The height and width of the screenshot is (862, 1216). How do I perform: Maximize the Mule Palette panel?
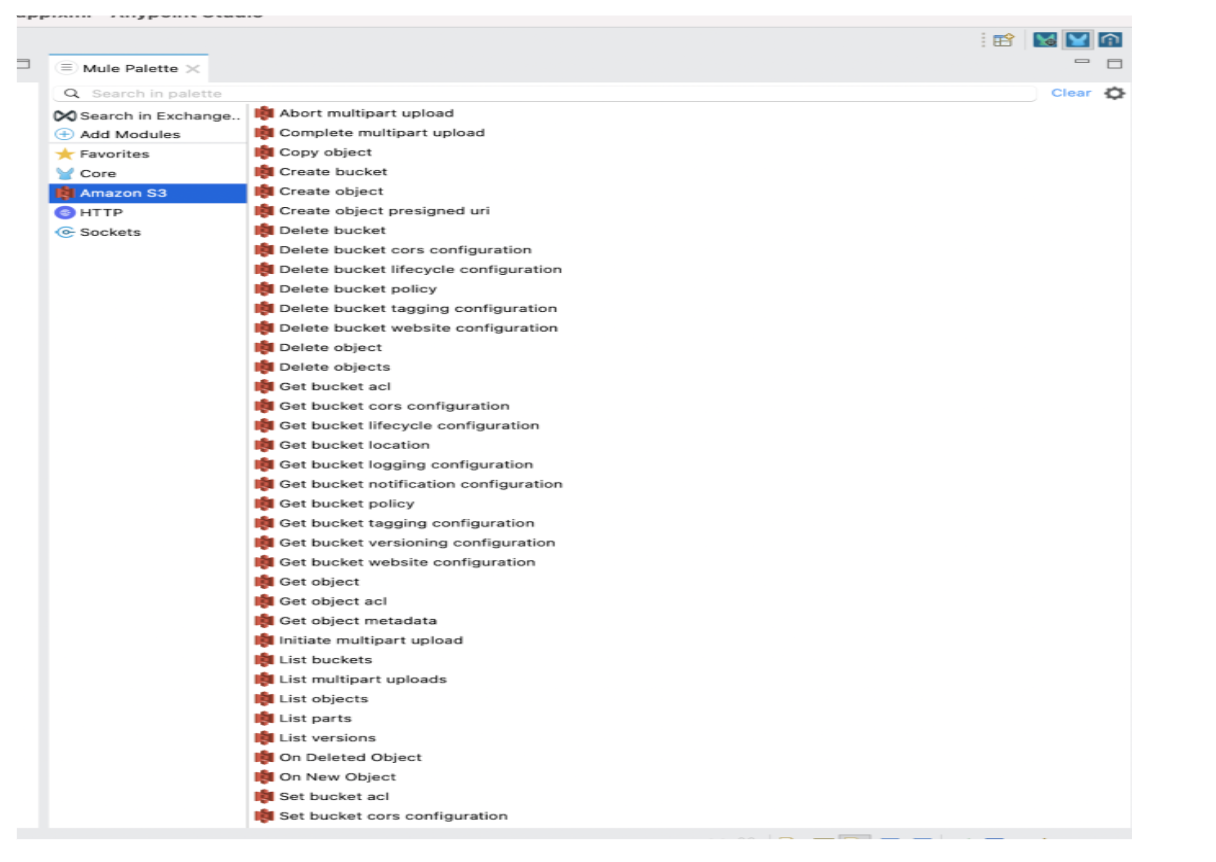[1114, 64]
